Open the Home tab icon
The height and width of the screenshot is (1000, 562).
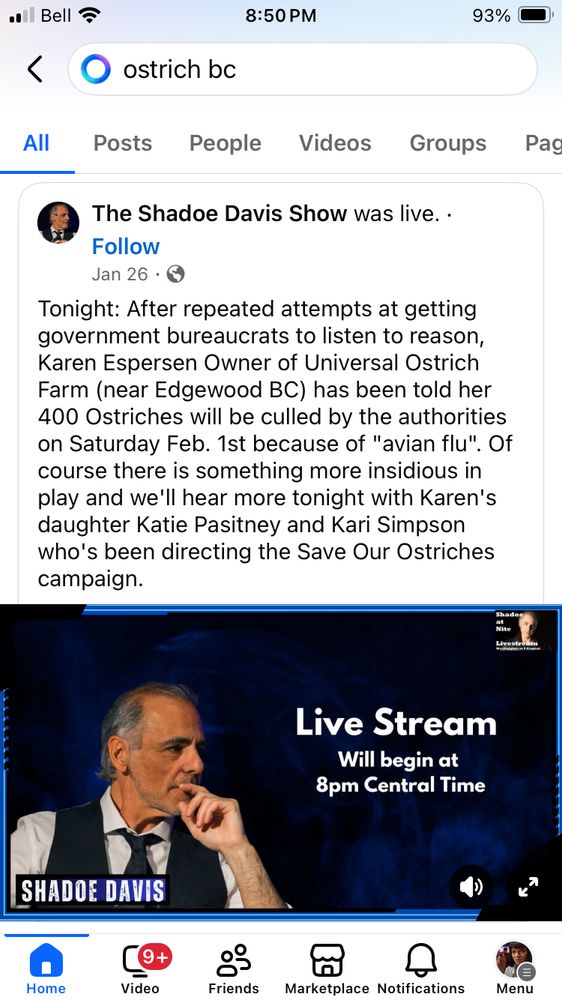click(46, 960)
